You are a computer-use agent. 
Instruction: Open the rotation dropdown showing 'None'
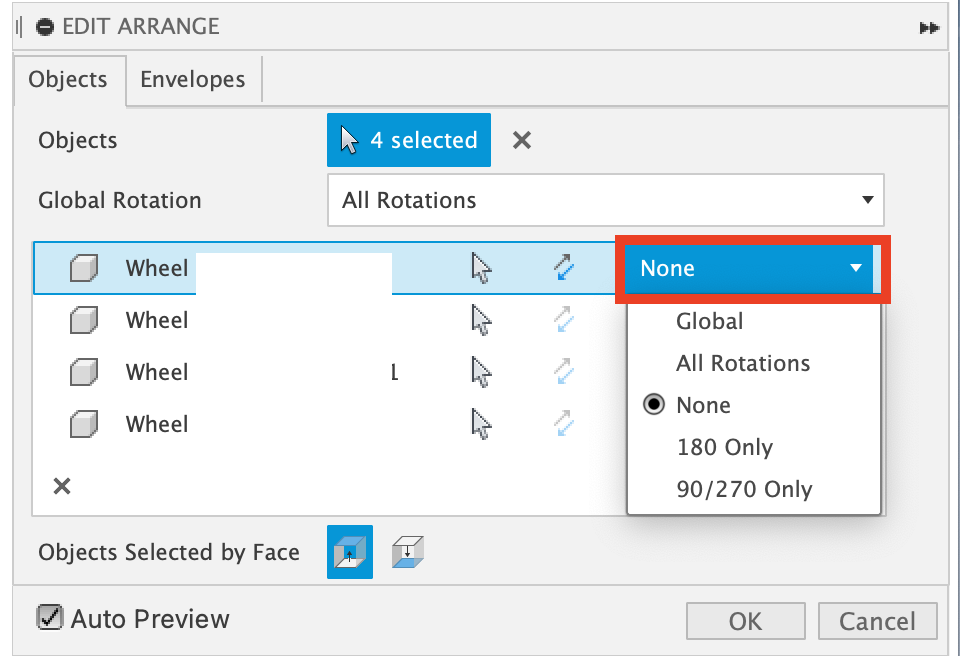[751, 268]
